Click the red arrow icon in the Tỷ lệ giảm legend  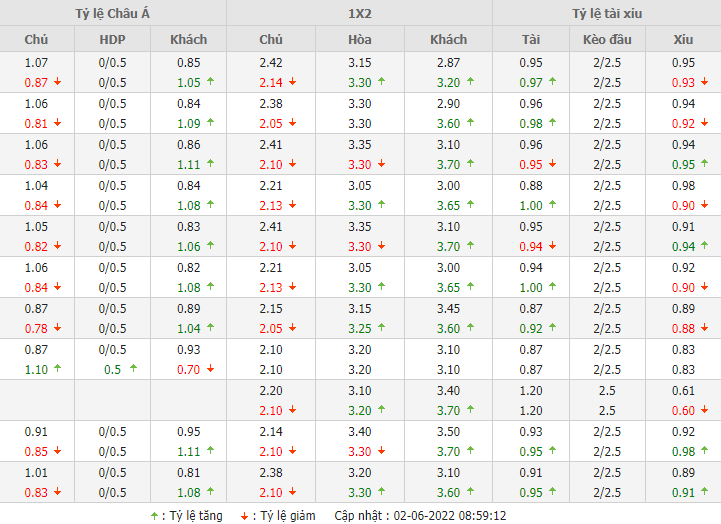pyautogui.click(x=245, y=517)
